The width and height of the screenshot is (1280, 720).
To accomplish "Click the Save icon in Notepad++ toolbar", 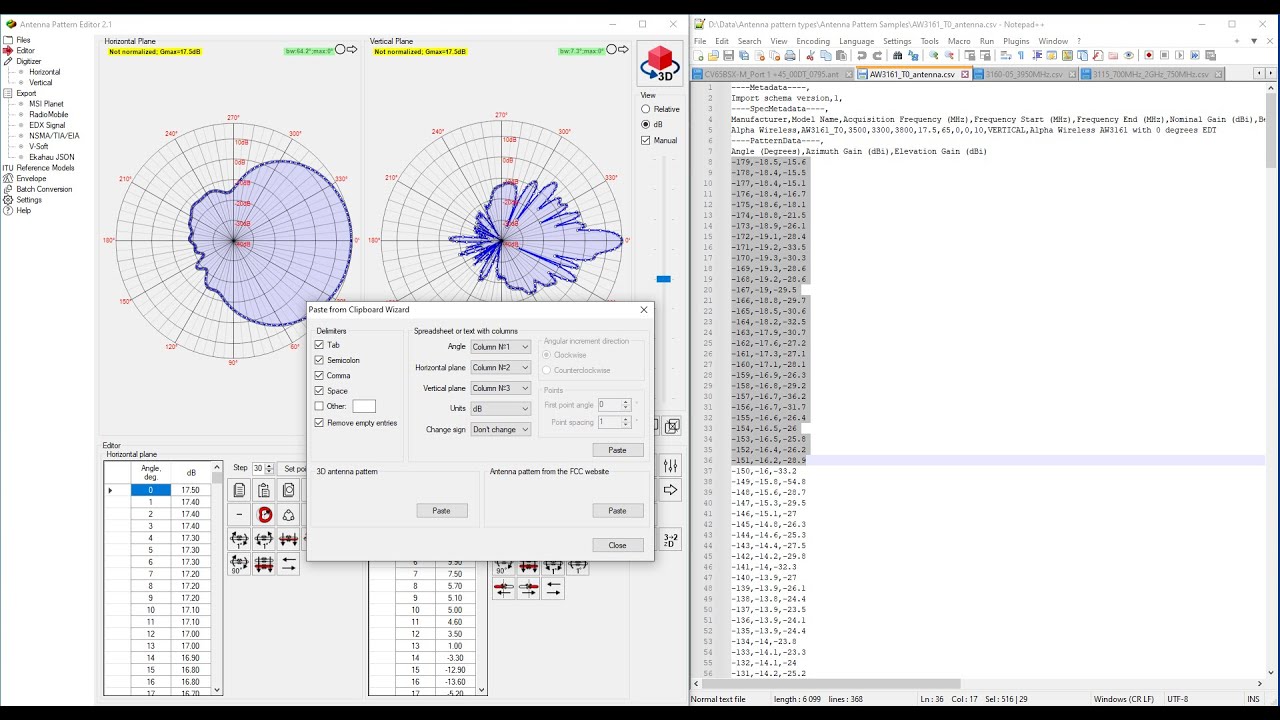I will (x=729, y=56).
